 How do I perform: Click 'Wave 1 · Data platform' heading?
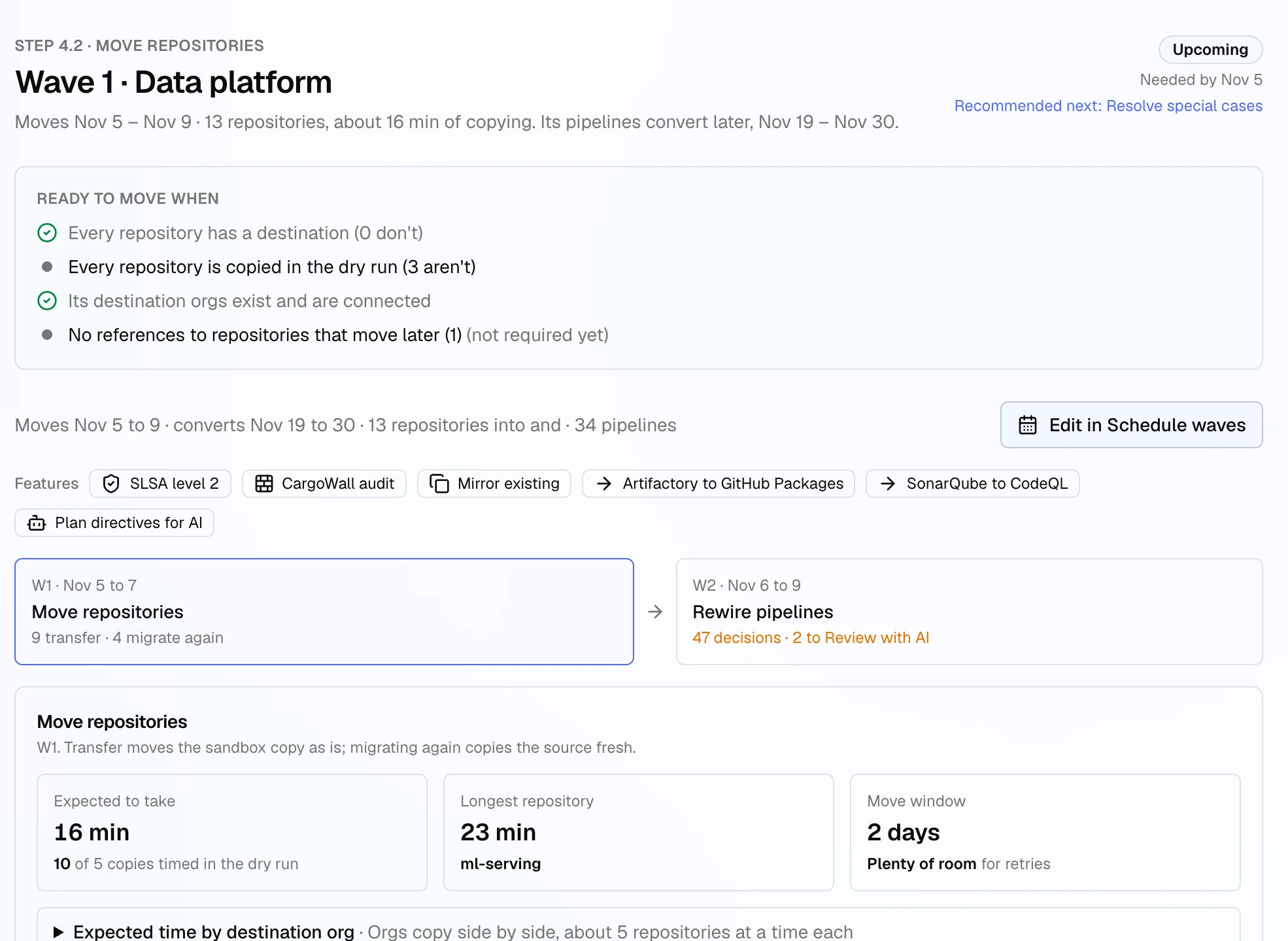point(174,83)
